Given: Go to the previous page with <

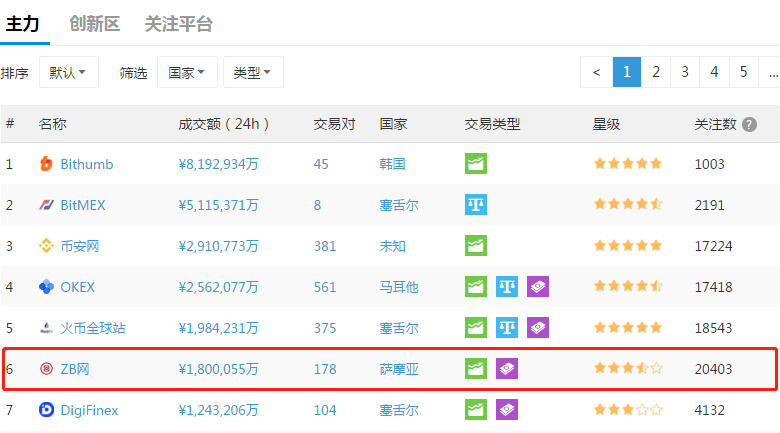Looking at the screenshot, I should click(596, 72).
